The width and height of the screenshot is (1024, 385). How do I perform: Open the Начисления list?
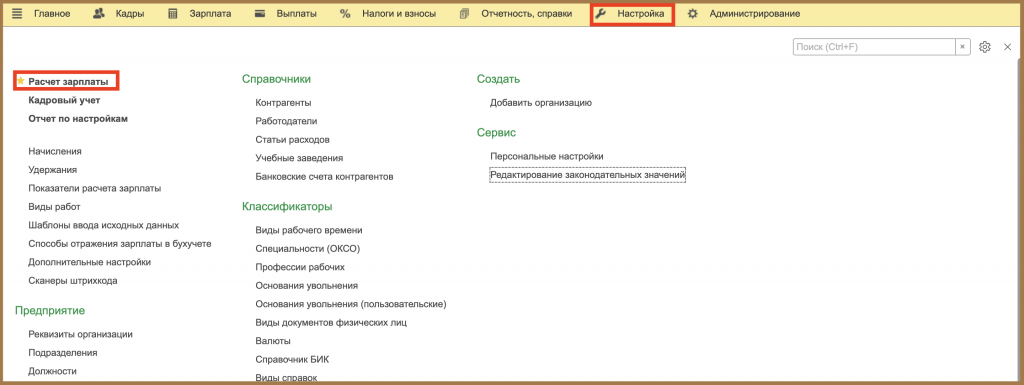(x=55, y=151)
